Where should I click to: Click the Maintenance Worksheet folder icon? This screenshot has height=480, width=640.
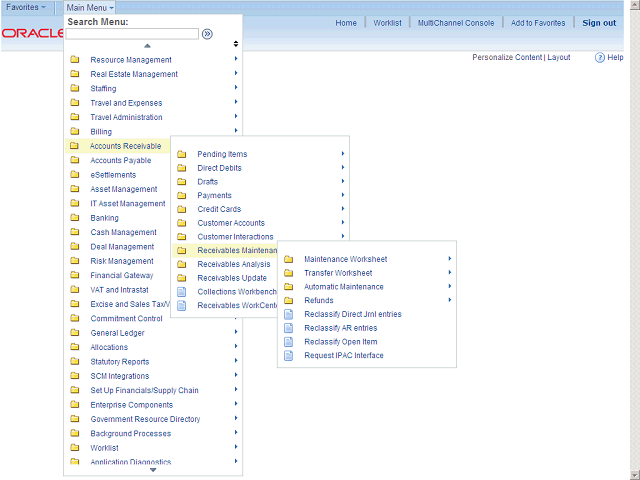289,259
